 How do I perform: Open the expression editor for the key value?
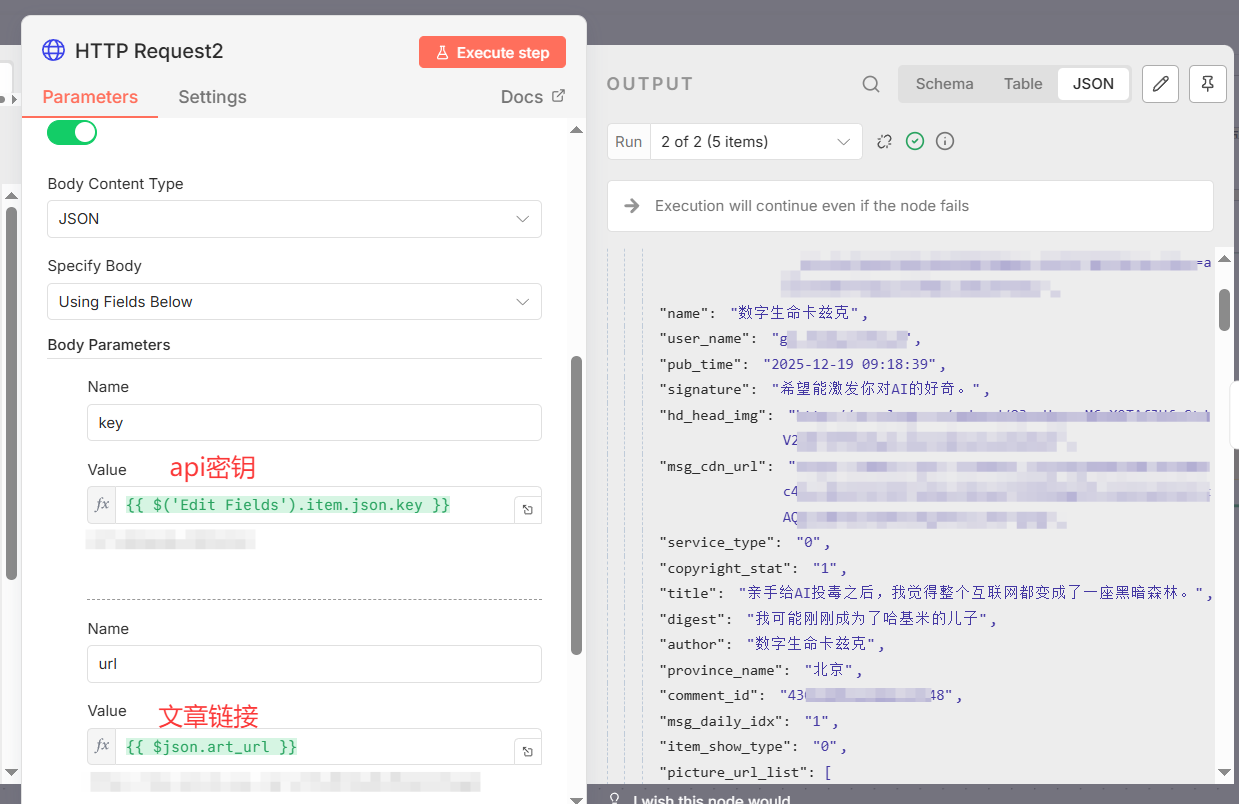point(527,509)
